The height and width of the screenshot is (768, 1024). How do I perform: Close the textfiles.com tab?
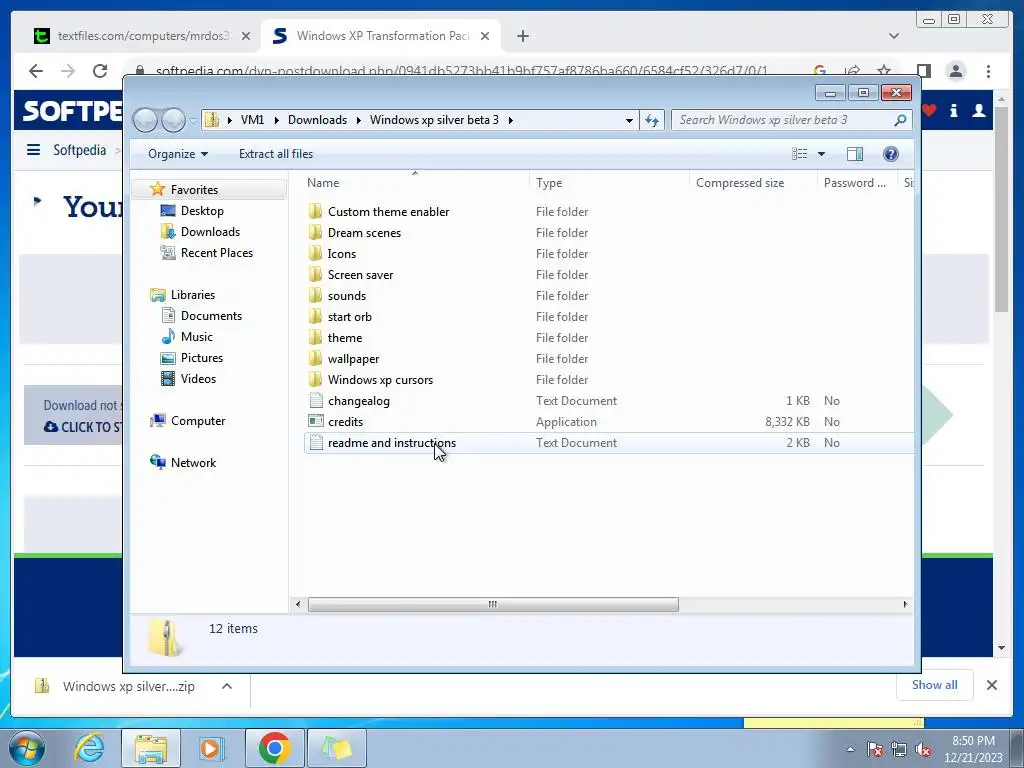pos(246,36)
